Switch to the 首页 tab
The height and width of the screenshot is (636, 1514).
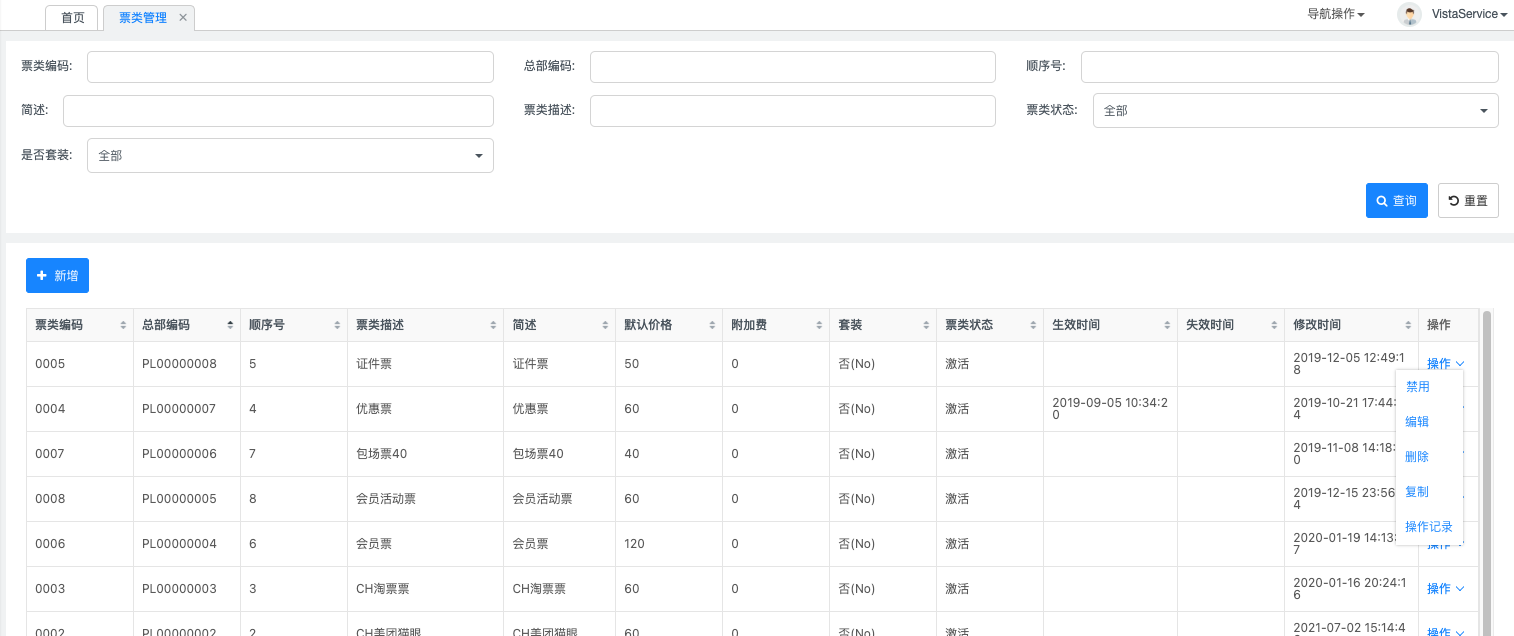pyautogui.click(x=73, y=18)
